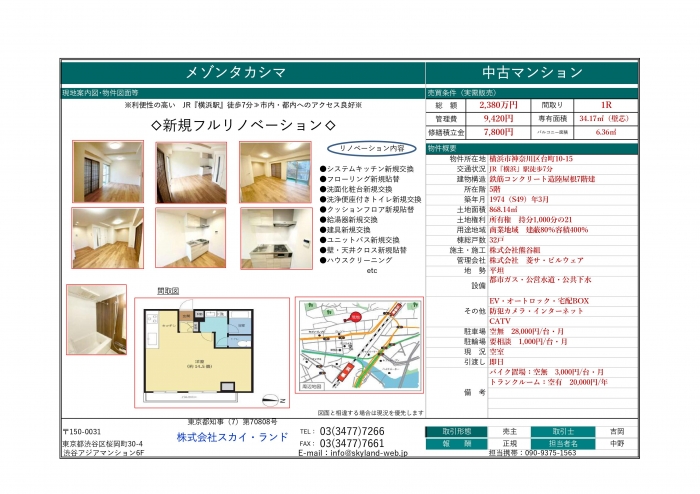This screenshot has width=700, height=494.
Task: Click the 引渡し value 即日
Action: [x=496, y=362]
